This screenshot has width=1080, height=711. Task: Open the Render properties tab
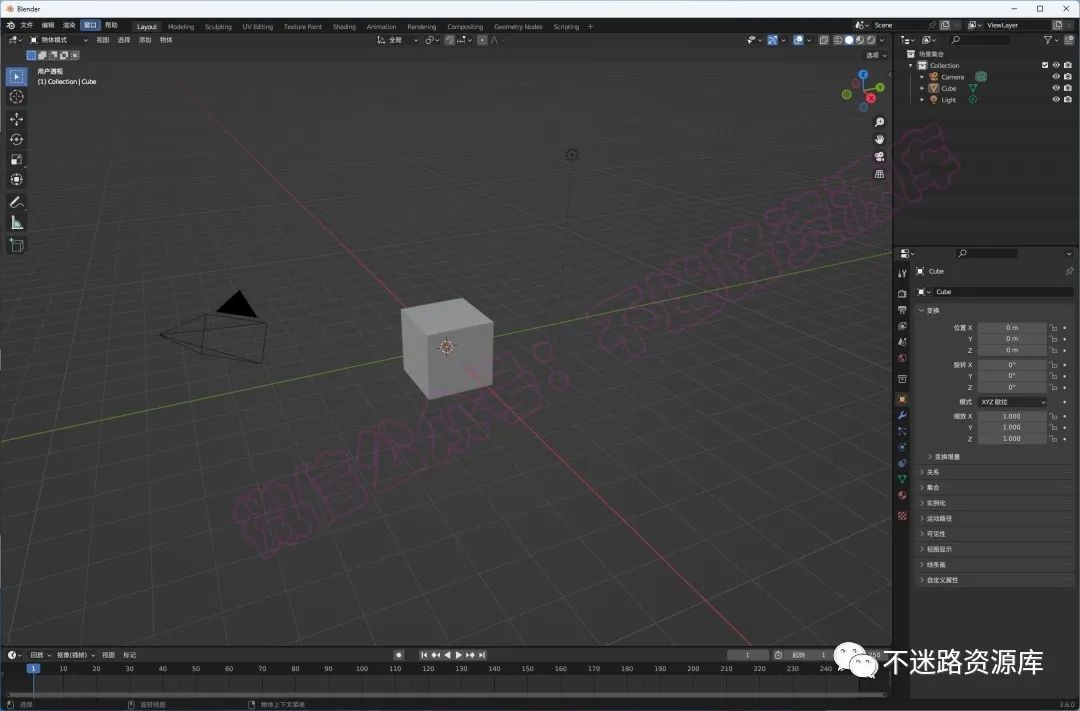pos(902,293)
